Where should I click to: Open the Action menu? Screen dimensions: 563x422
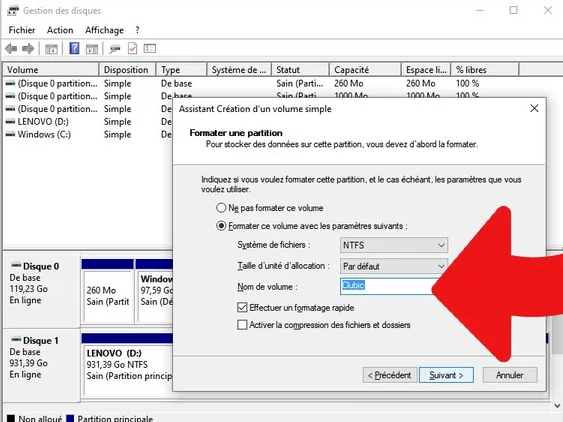(60, 30)
